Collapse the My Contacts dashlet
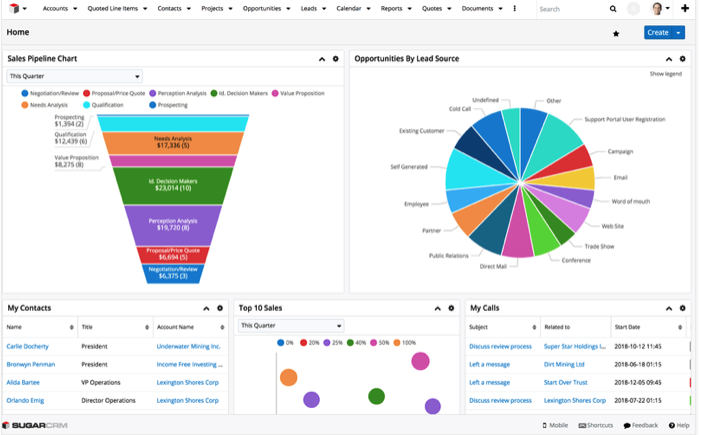701x435 pixels. coord(206,308)
